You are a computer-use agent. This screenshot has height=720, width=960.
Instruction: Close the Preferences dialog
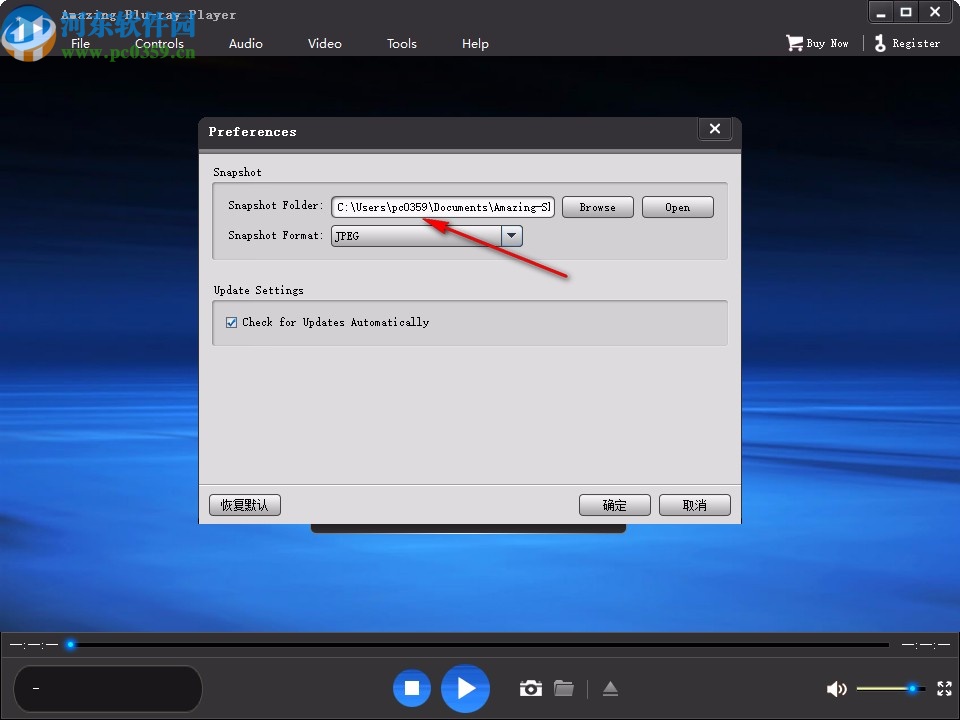714,129
